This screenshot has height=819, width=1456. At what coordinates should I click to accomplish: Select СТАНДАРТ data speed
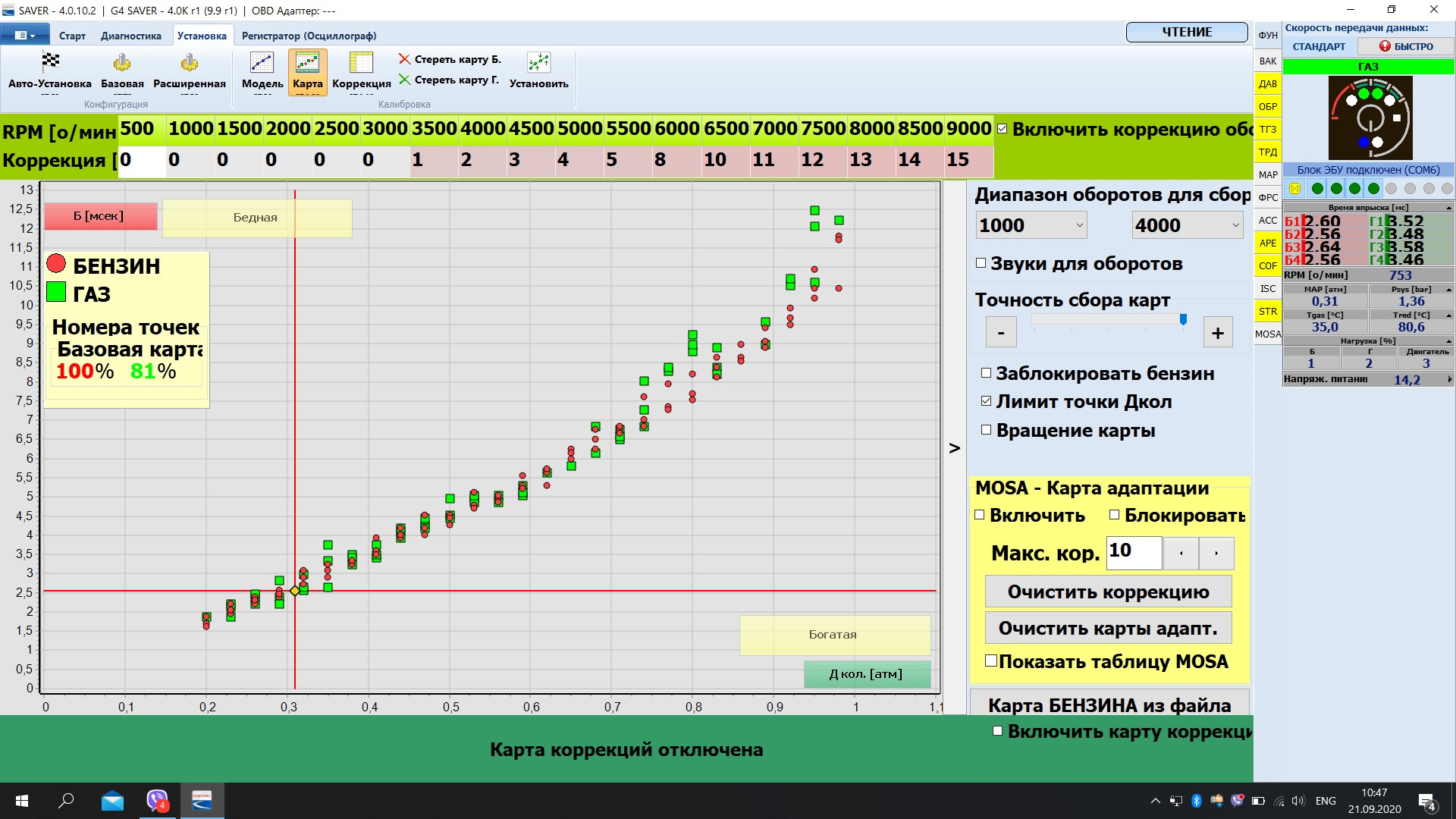[x=1319, y=46]
